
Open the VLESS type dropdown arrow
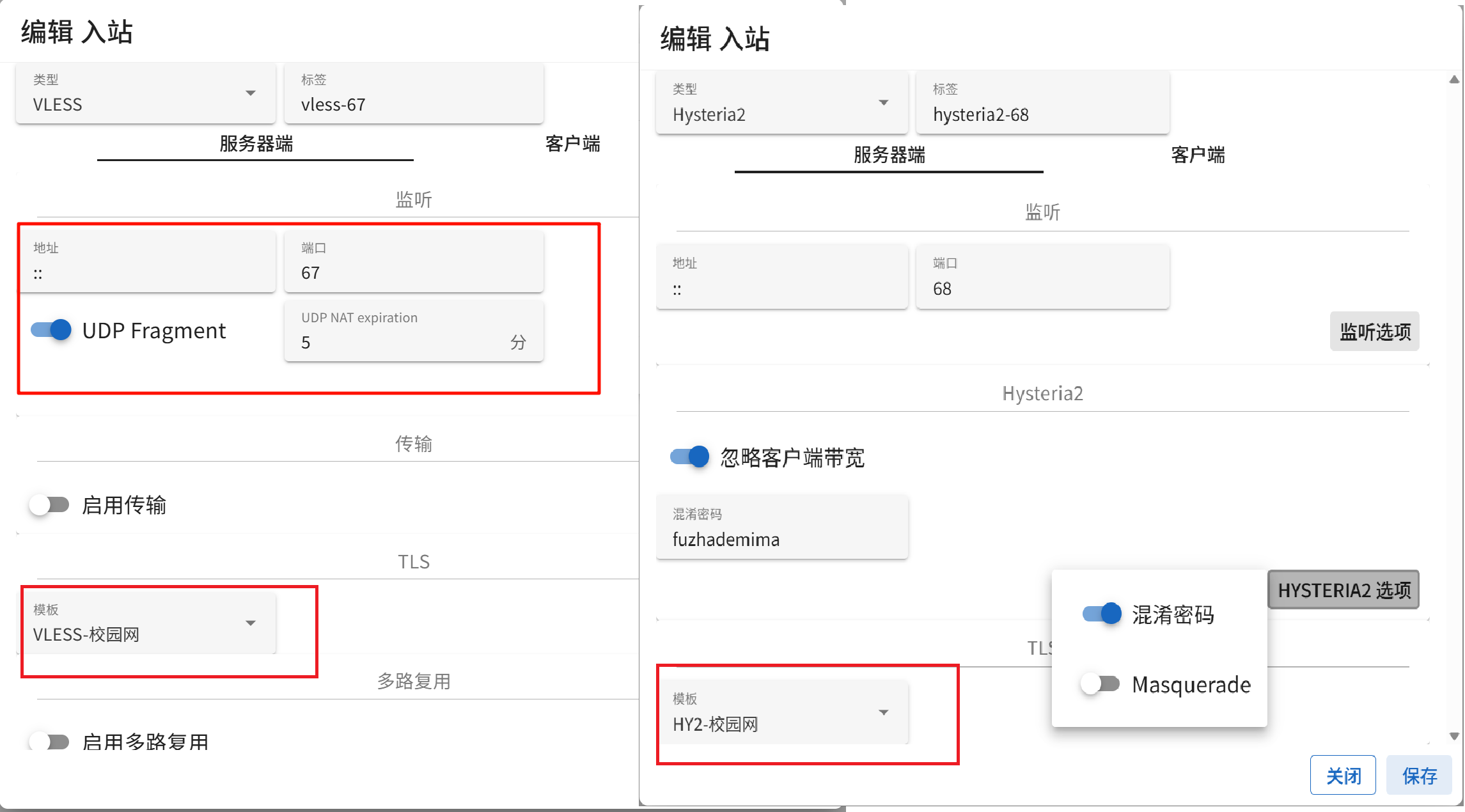point(251,93)
